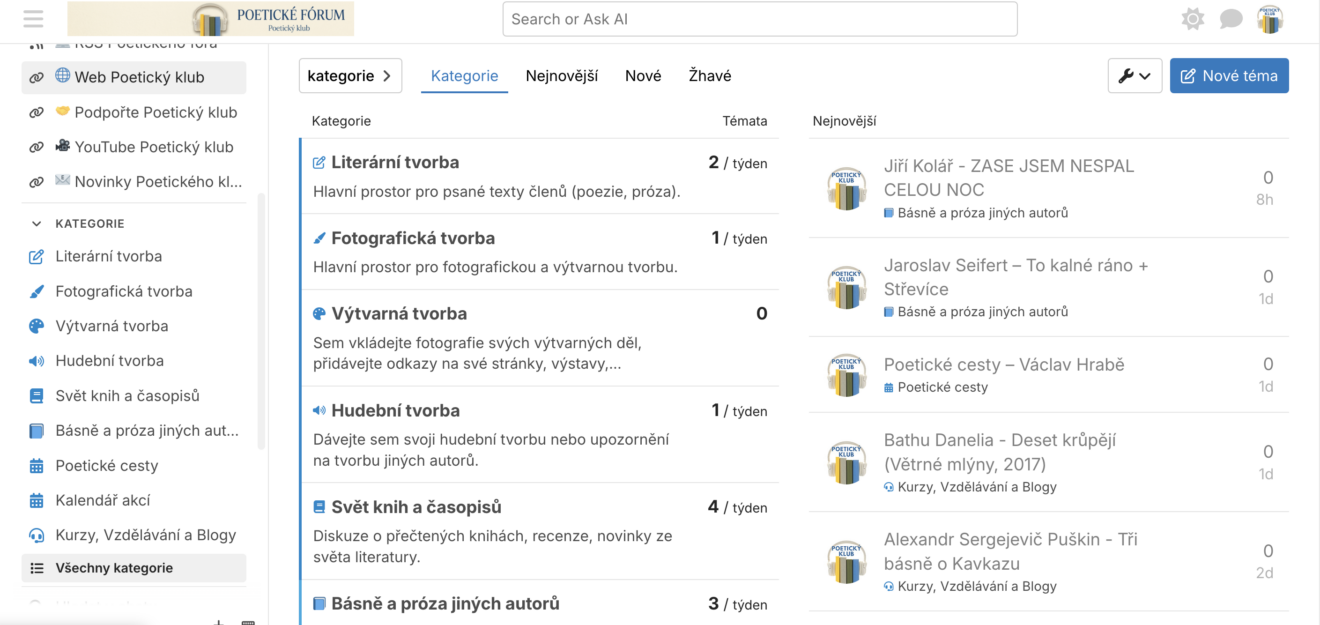Open Hudební tvorba category heading
Screen dimensions: 1320x625
click(395, 410)
